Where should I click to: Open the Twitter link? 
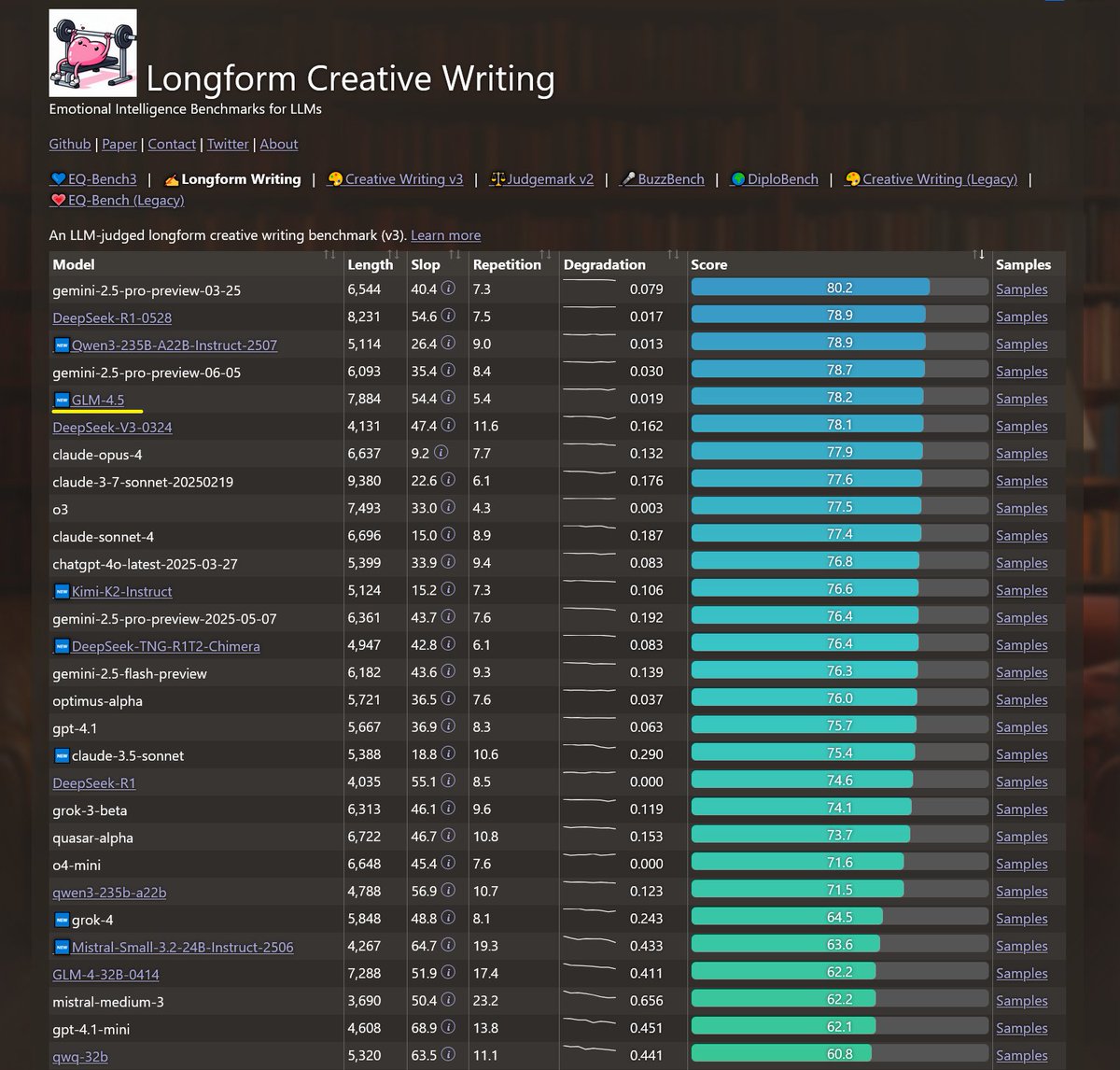(x=228, y=144)
